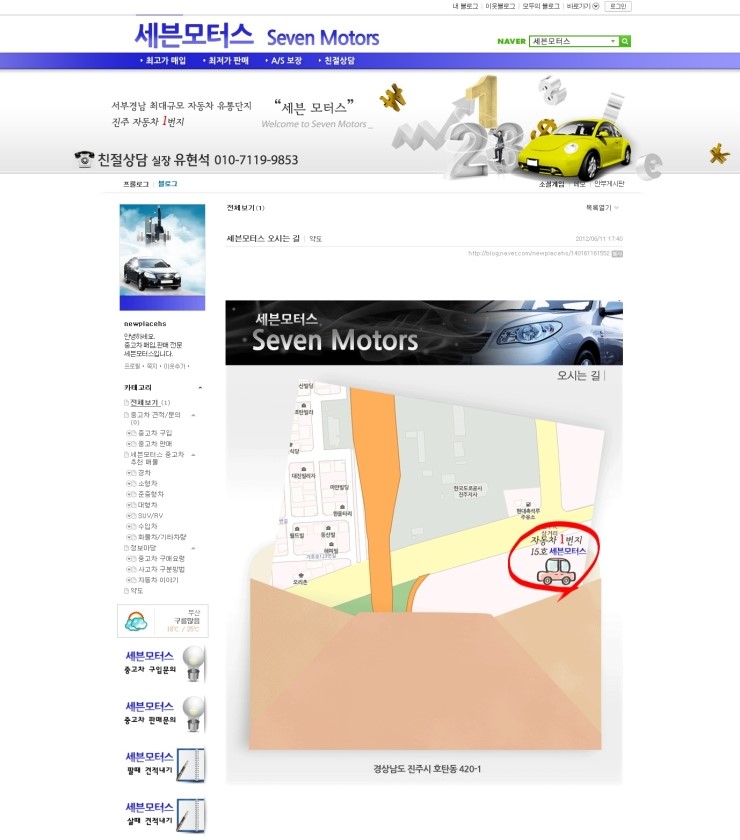Select the A/S 보장 menu item
Screen dimensions: 740x840
pyautogui.click(x=286, y=61)
